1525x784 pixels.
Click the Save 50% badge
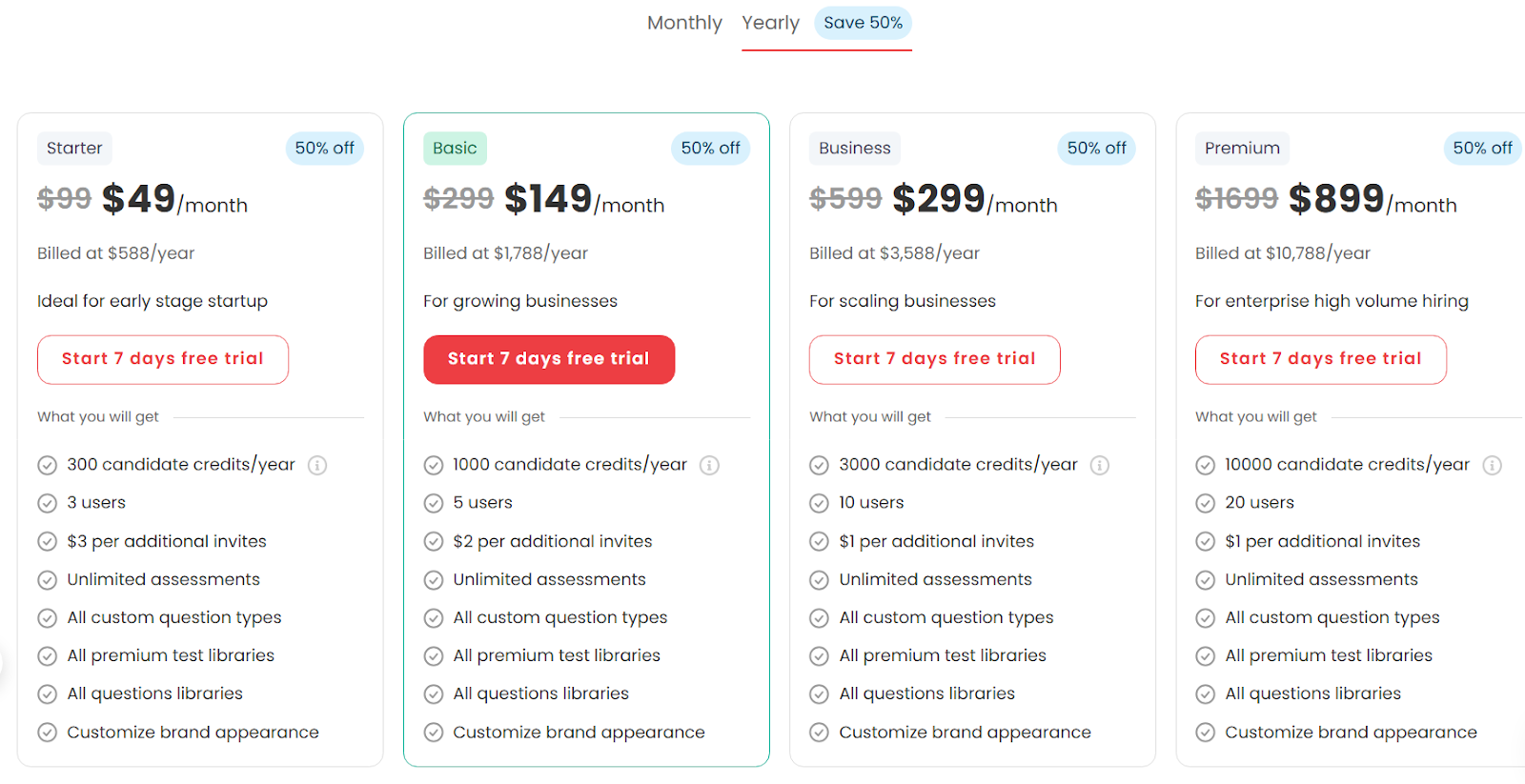click(863, 23)
